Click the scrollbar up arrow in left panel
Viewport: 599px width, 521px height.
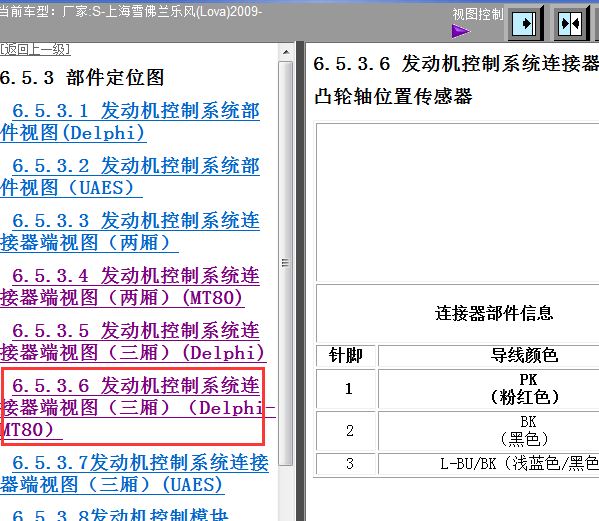pyautogui.click(x=286, y=52)
